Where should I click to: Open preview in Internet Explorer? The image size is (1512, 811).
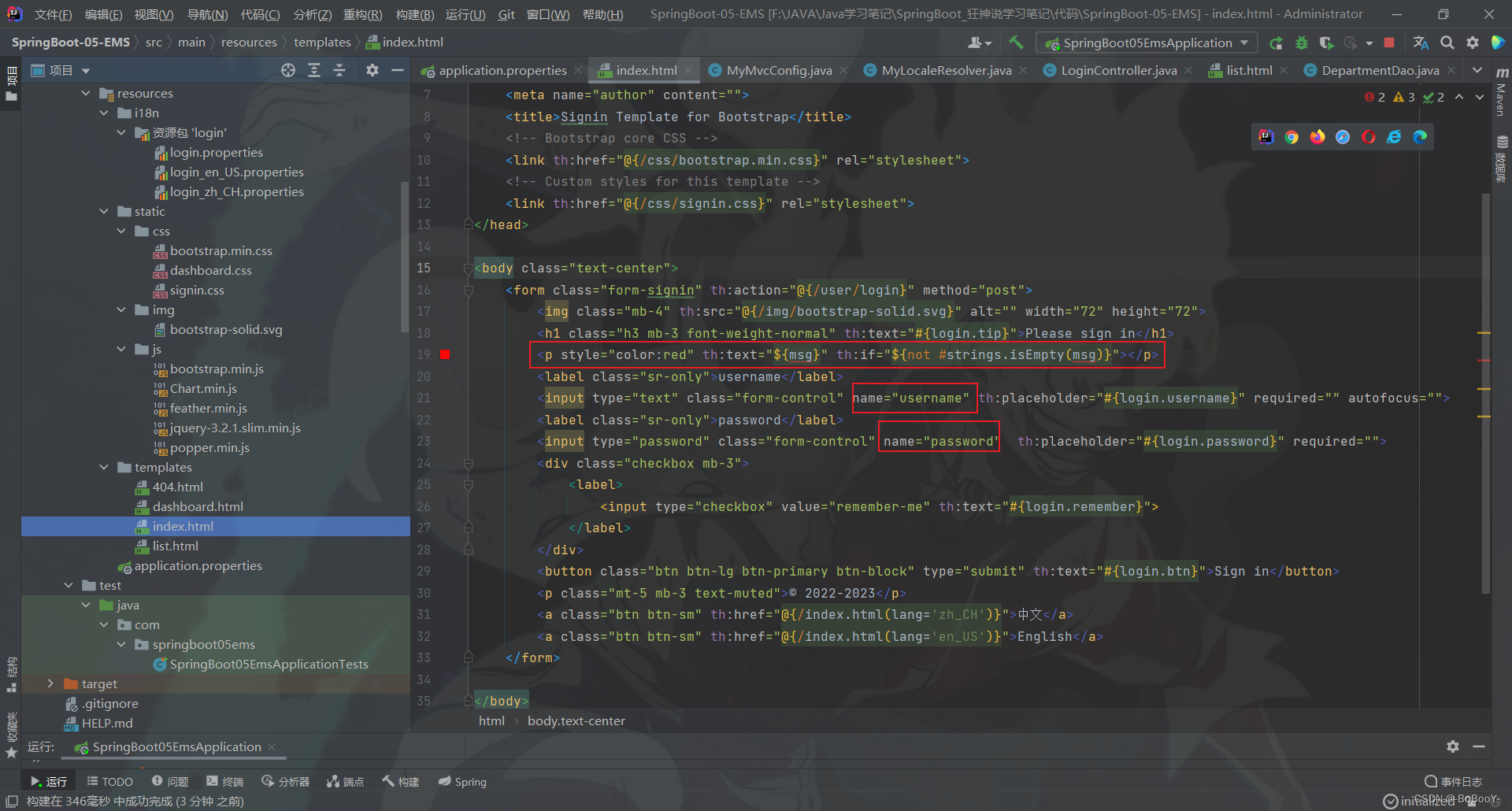point(1394,137)
